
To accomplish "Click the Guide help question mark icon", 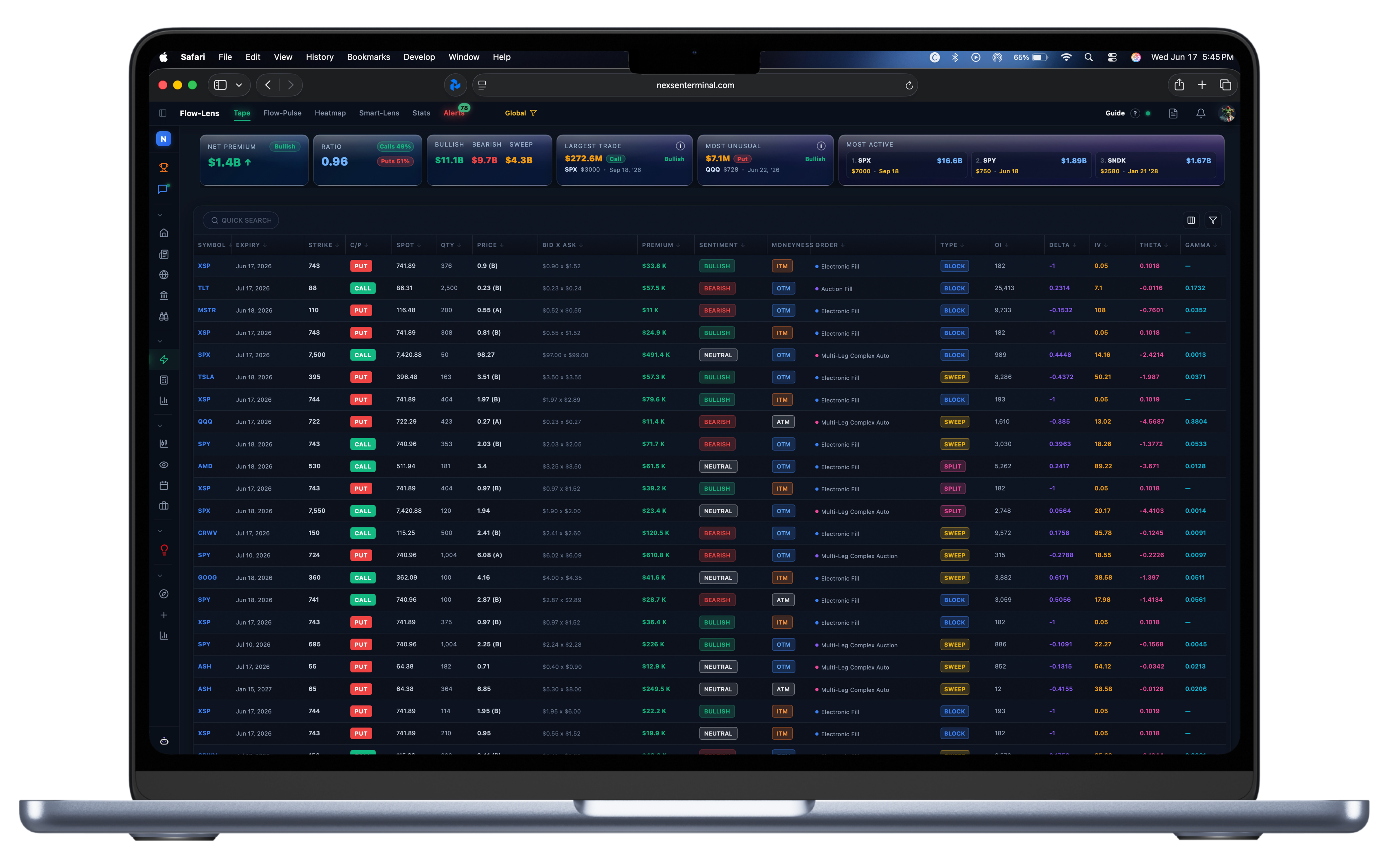I will tap(1135, 114).
